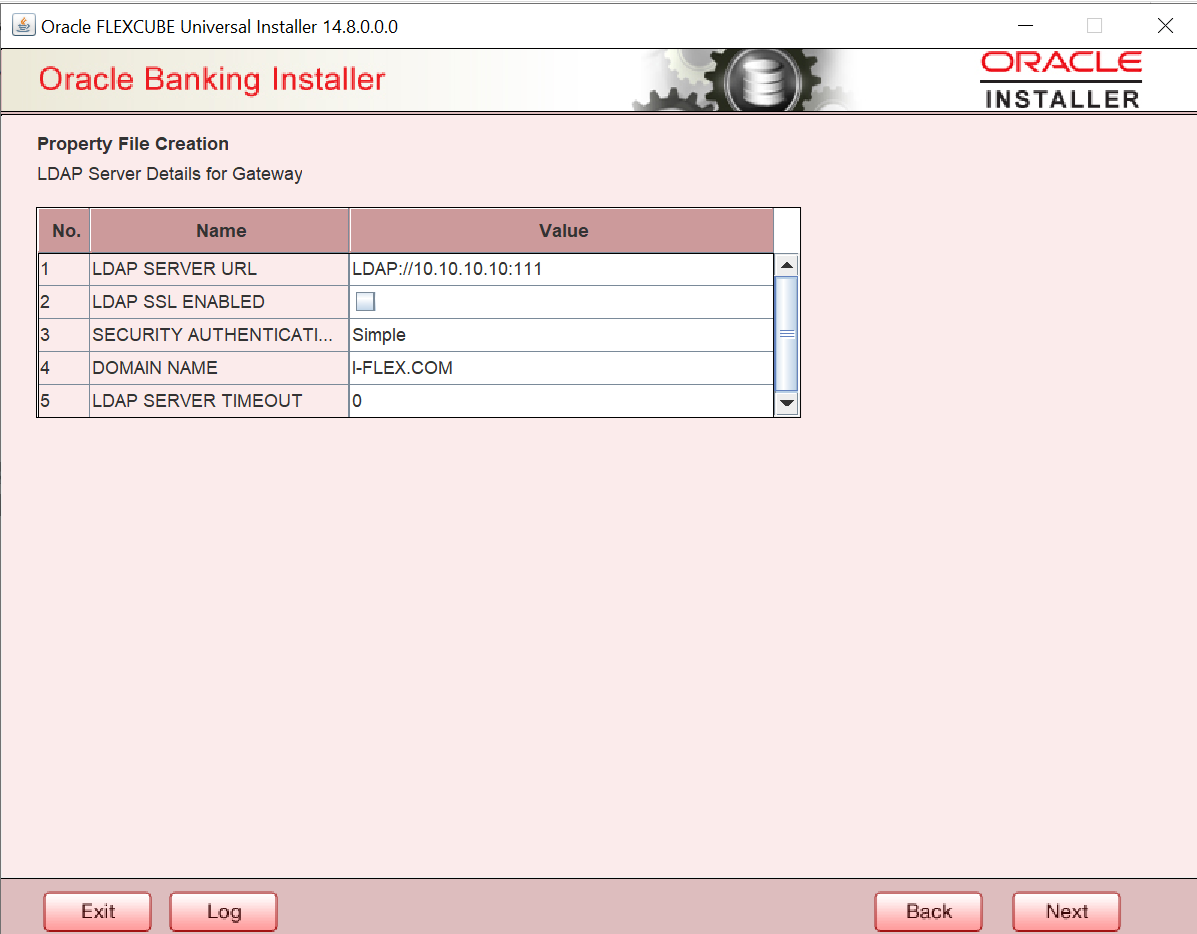The image size is (1197, 934).
Task: Proceed with the Next button
Action: click(1066, 911)
